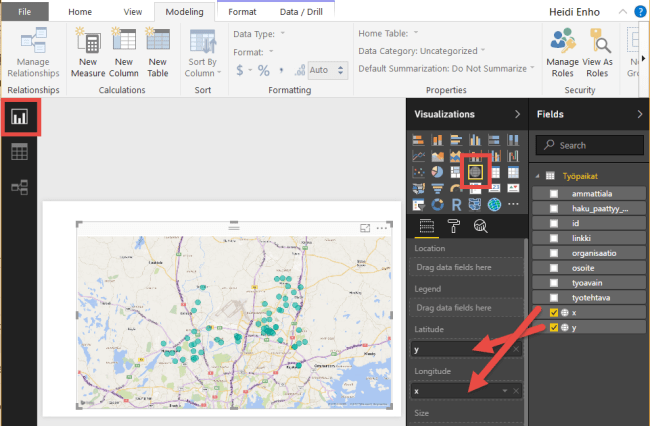Open the Data / Drill tab

point(300,12)
